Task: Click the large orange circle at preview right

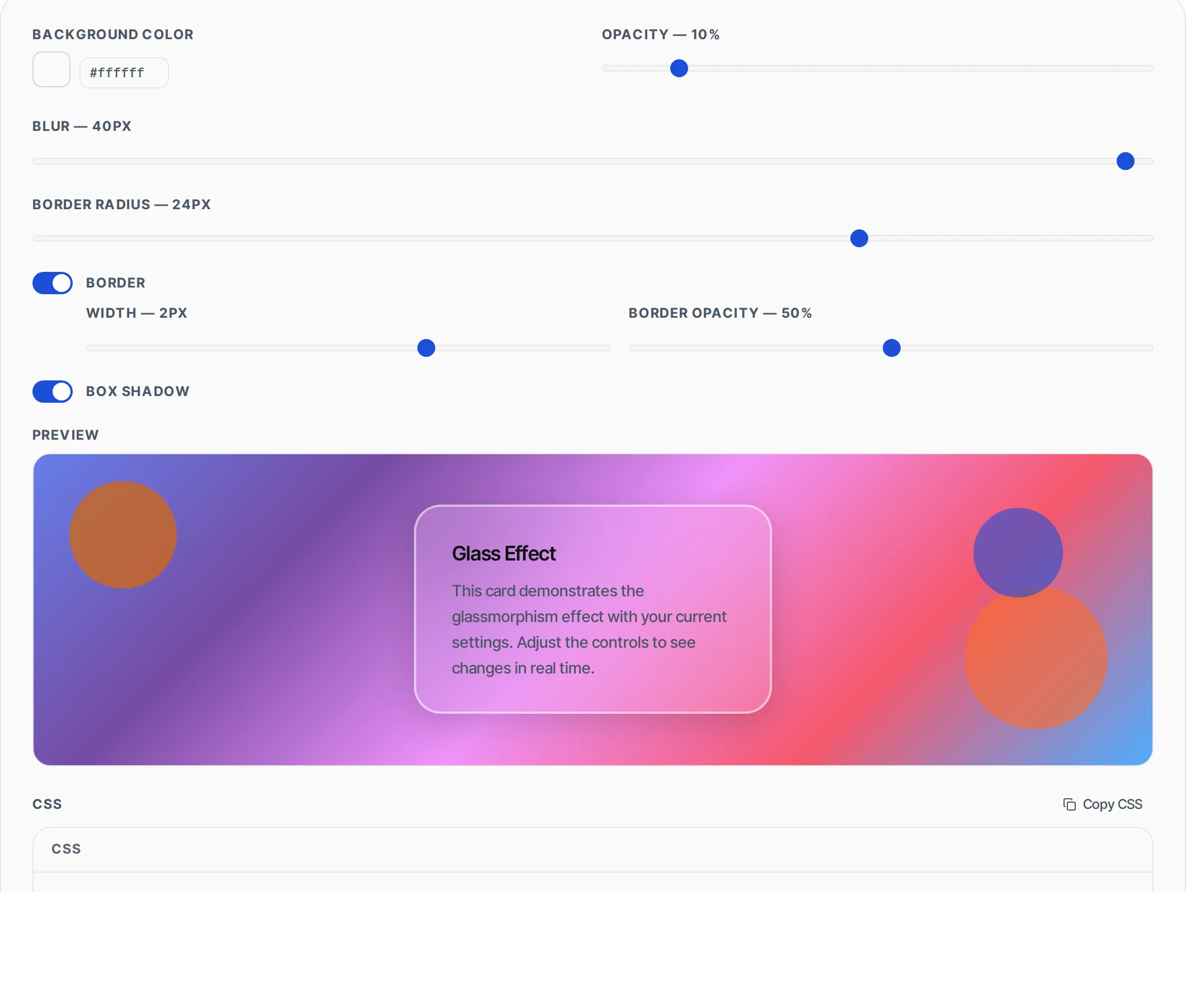Action: [1036, 658]
